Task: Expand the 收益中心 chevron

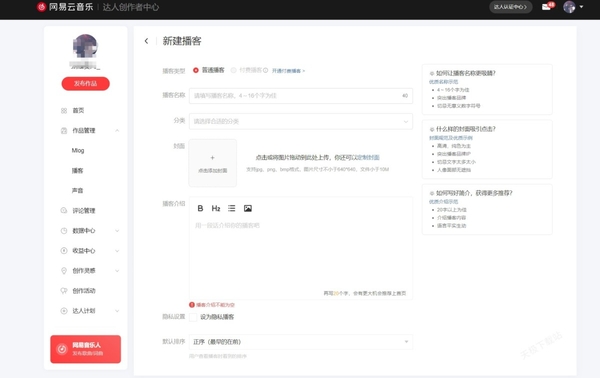Action: (117, 251)
